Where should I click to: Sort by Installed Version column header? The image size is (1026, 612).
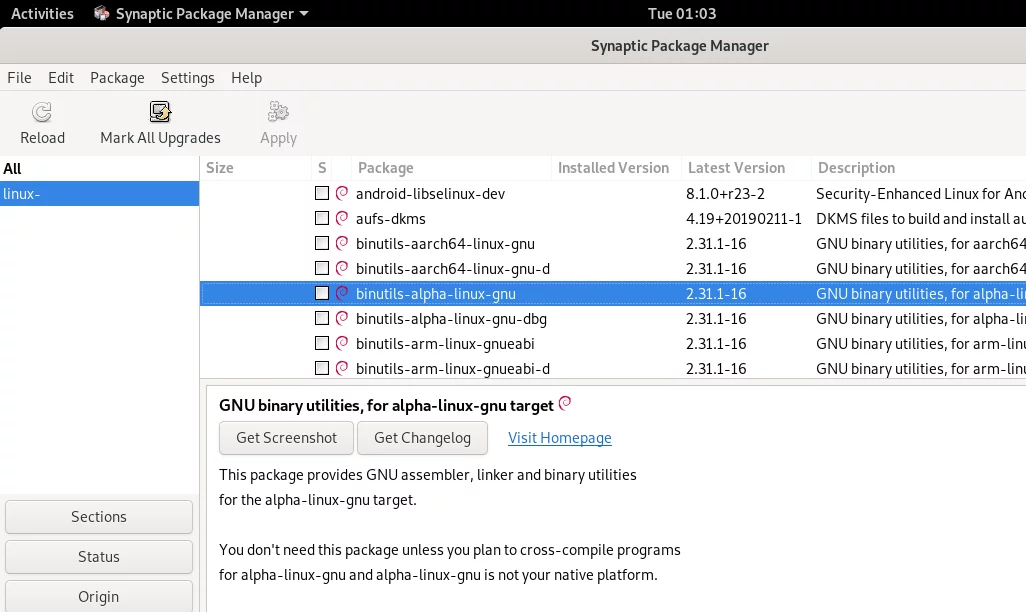pyautogui.click(x=616, y=168)
